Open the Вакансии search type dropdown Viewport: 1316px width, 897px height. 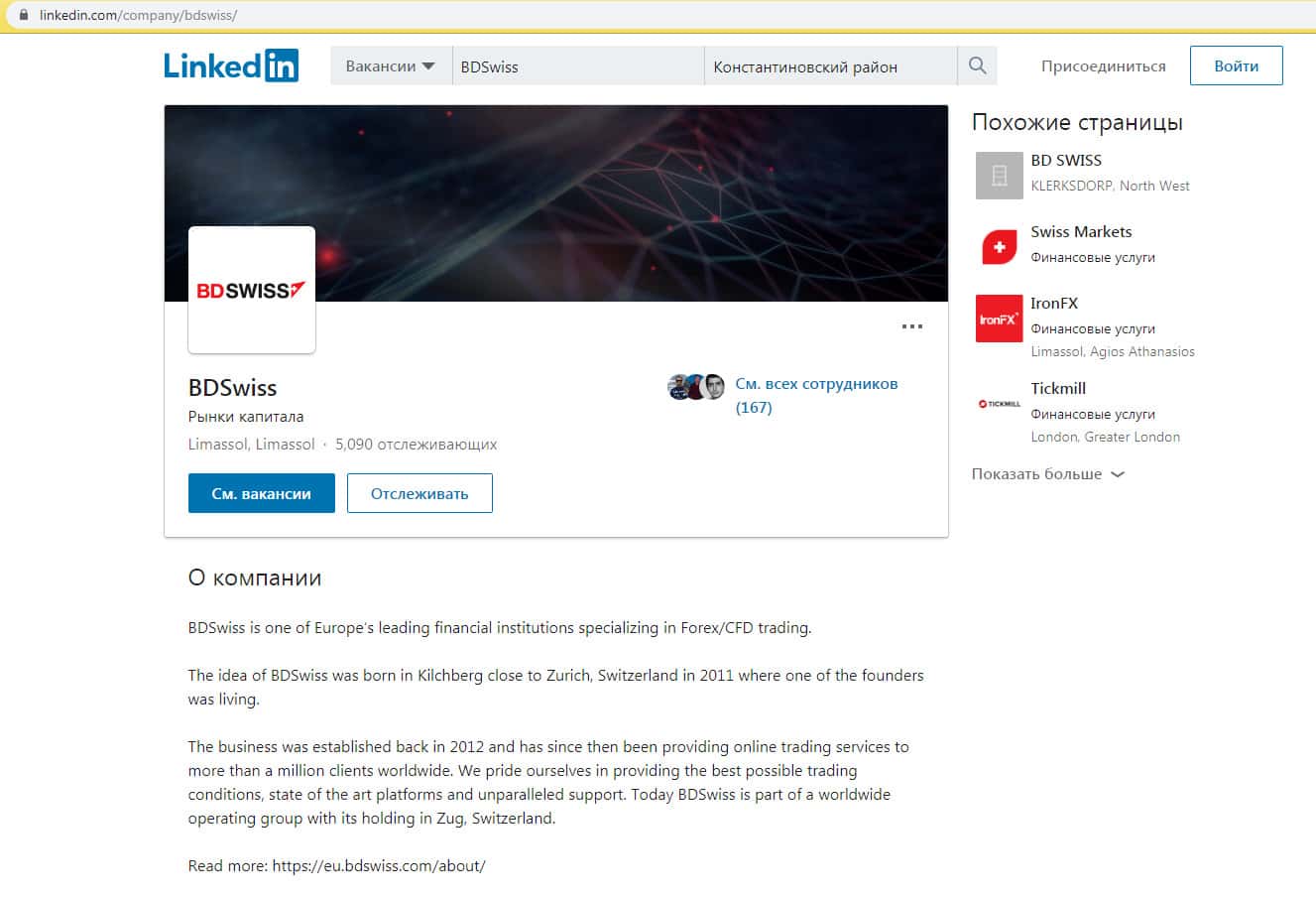click(x=390, y=66)
